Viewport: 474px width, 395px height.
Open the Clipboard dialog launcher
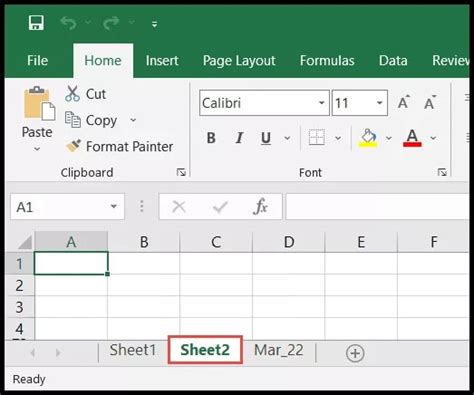[x=181, y=172]
